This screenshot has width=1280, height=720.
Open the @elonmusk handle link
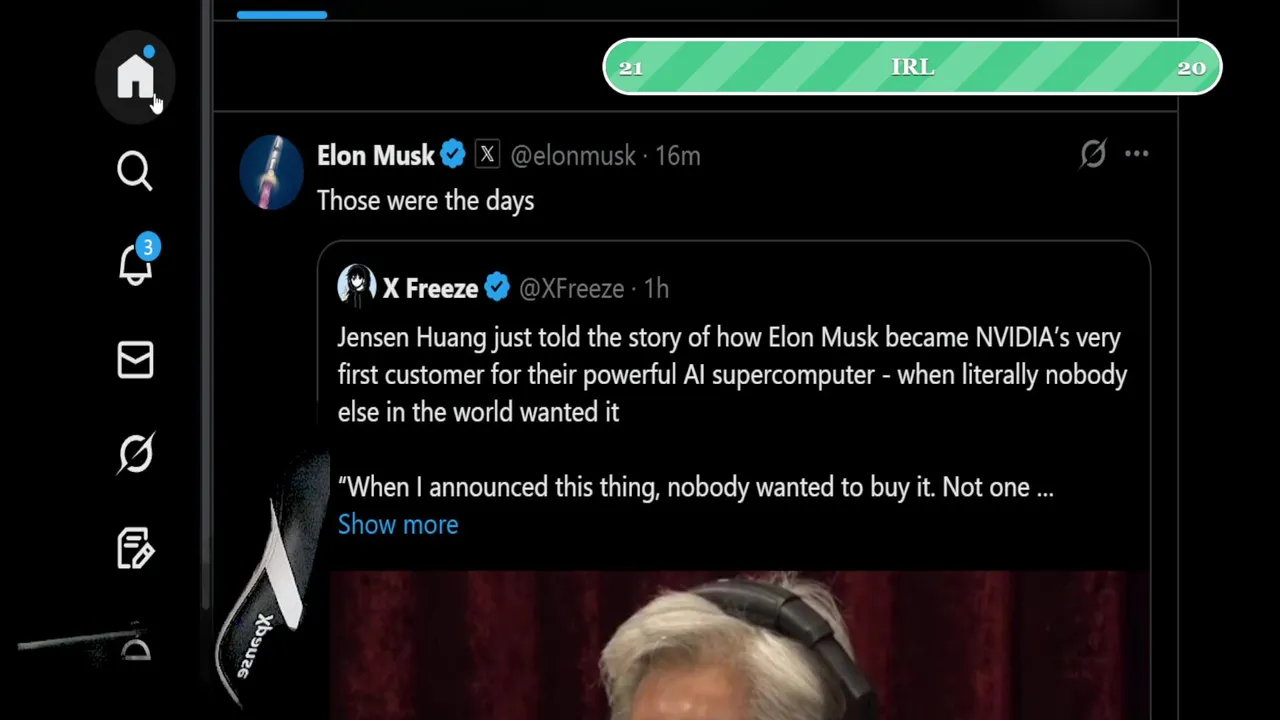pos(573,156)
